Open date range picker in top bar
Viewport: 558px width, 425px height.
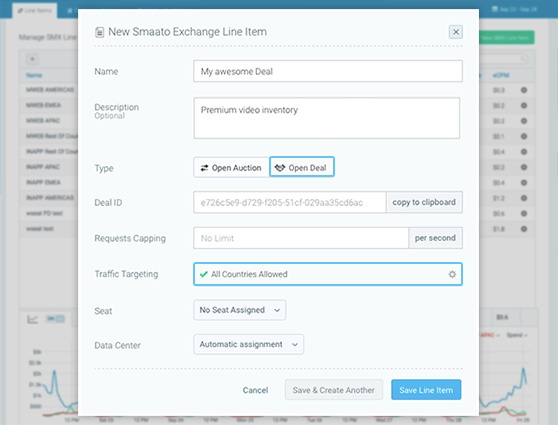point(514,9)
